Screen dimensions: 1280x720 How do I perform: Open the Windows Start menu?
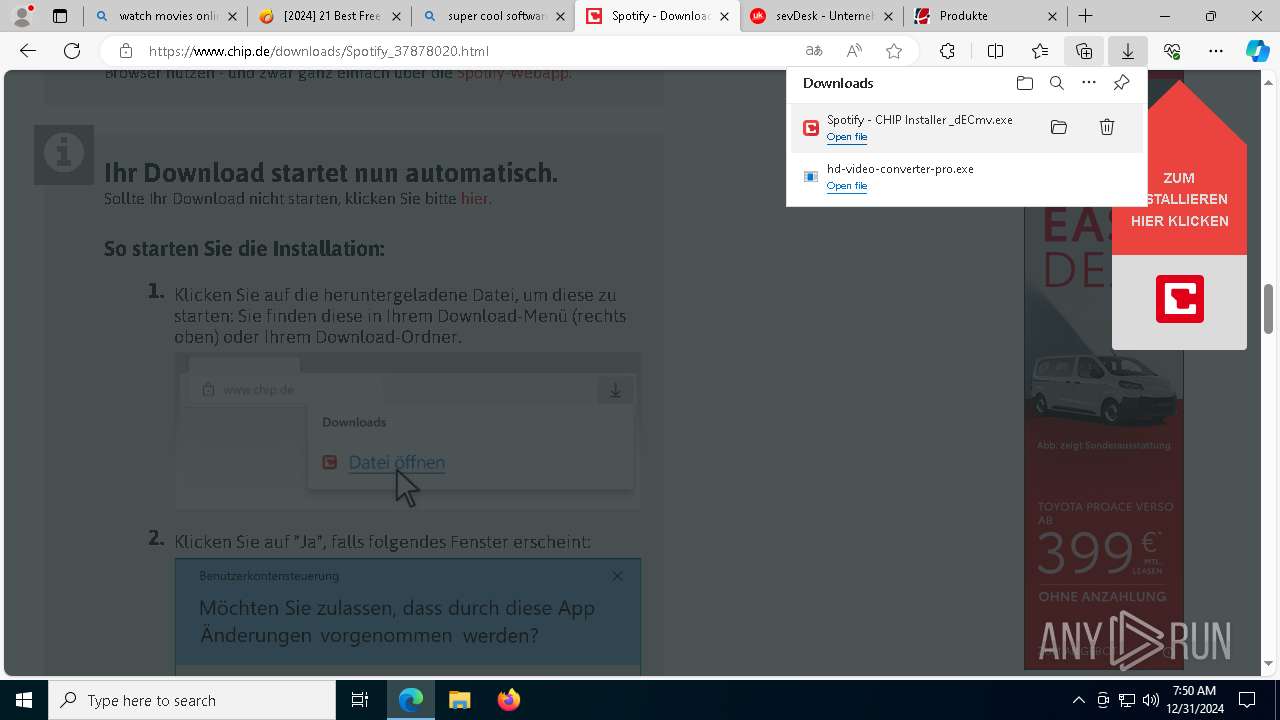pos(24,700)
